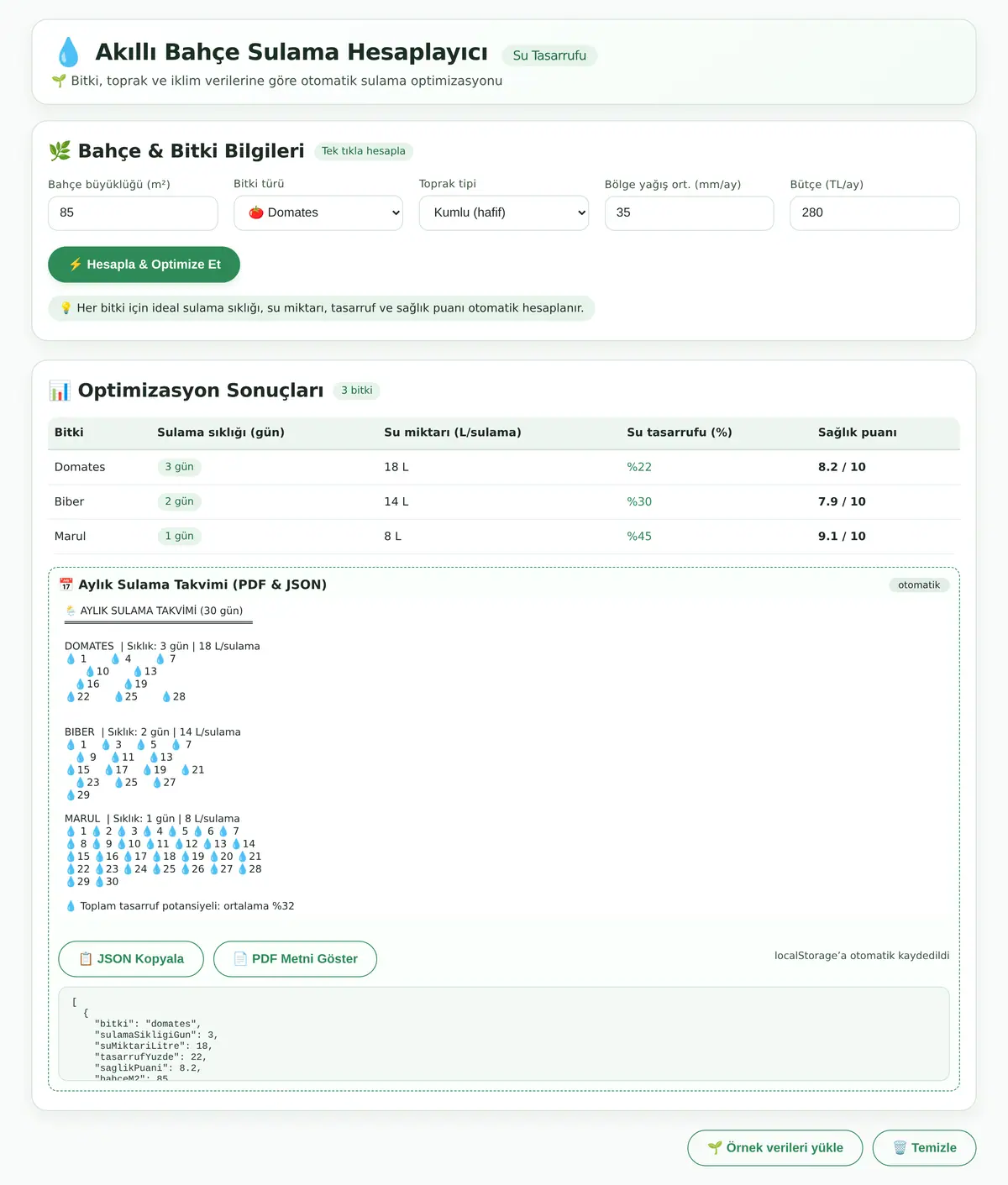
Task: Show PDF text via PDF Metni Göster
Action: coord(295,959)
